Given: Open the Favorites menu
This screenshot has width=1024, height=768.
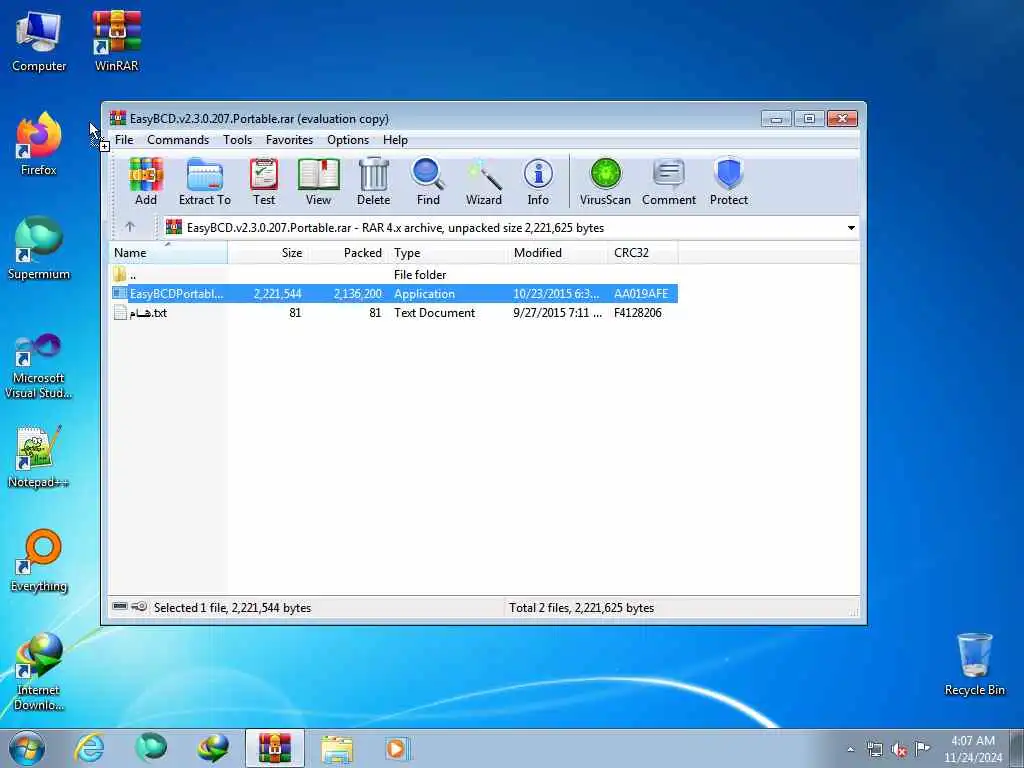Looking at the screenshot, I should tap(289, 140).
